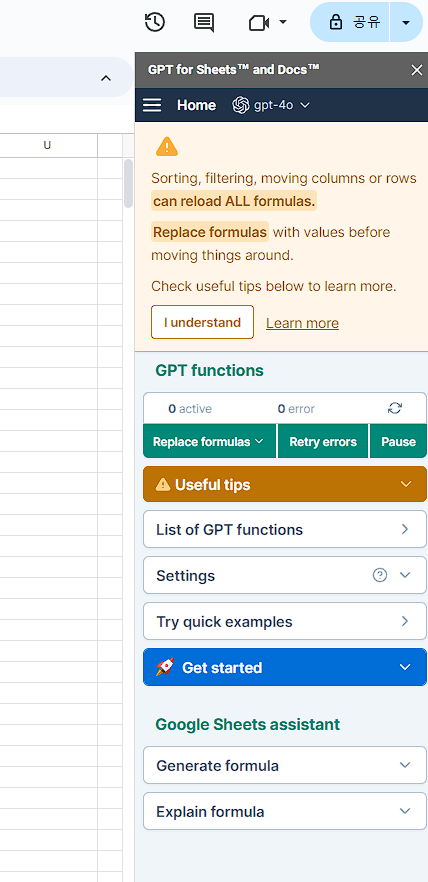This screenshot has height=882, width=428.
Task: Click the refresh icon in GPT functions
Action: tap(395, 409)
